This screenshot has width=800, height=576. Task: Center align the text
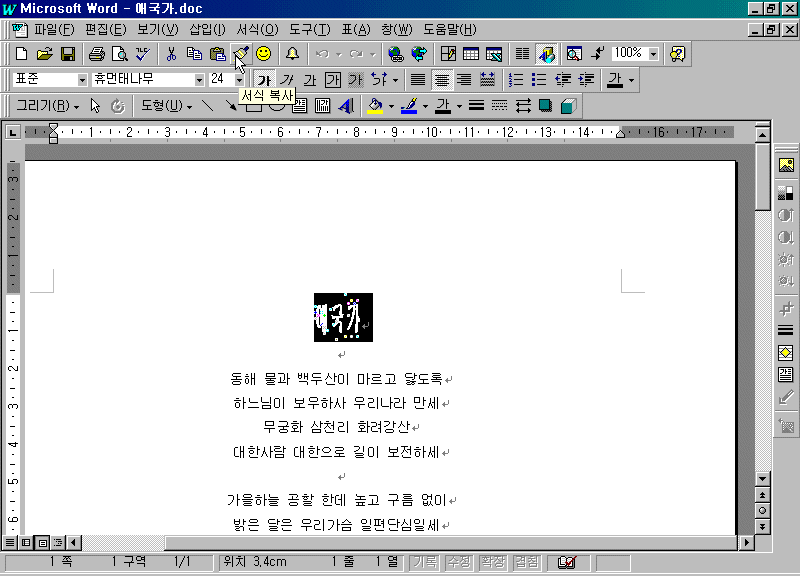click(441, 80)
